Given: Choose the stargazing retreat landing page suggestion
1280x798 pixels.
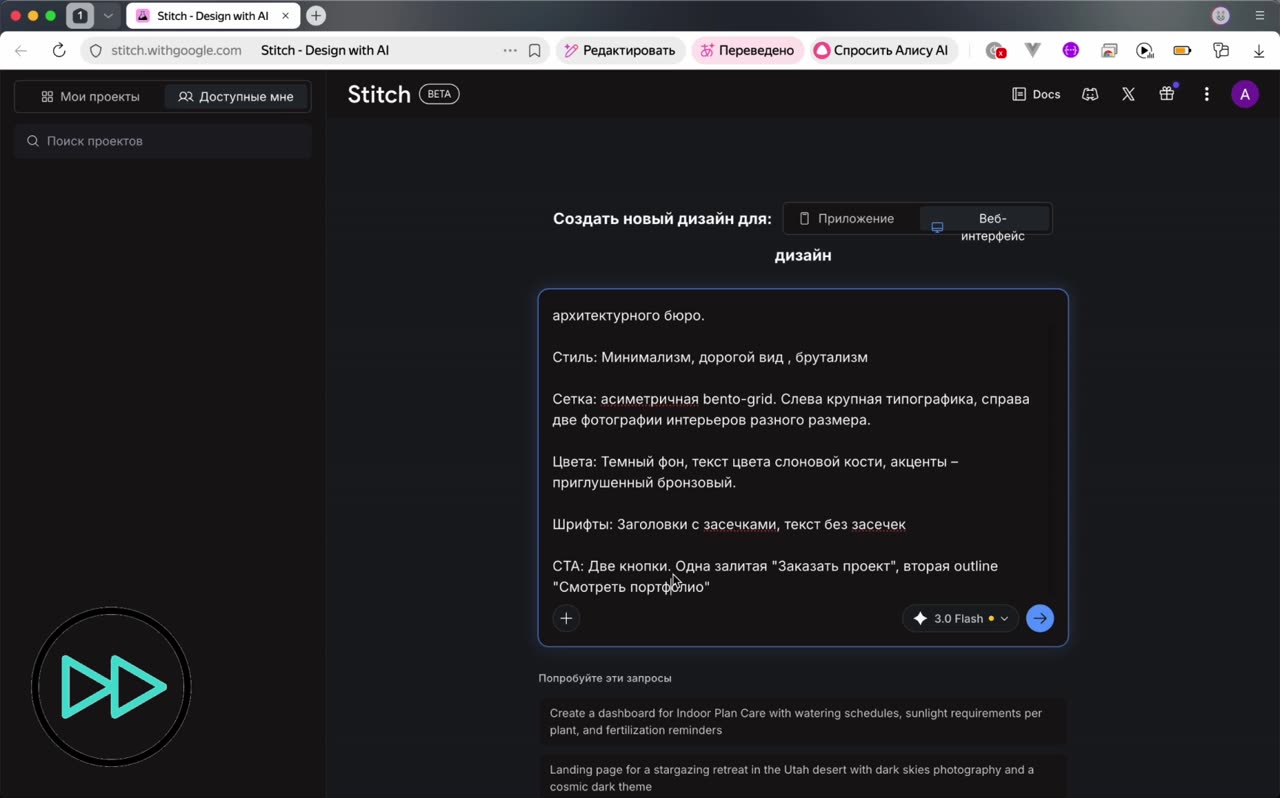Looking at the screenshot, I should 803,778.
